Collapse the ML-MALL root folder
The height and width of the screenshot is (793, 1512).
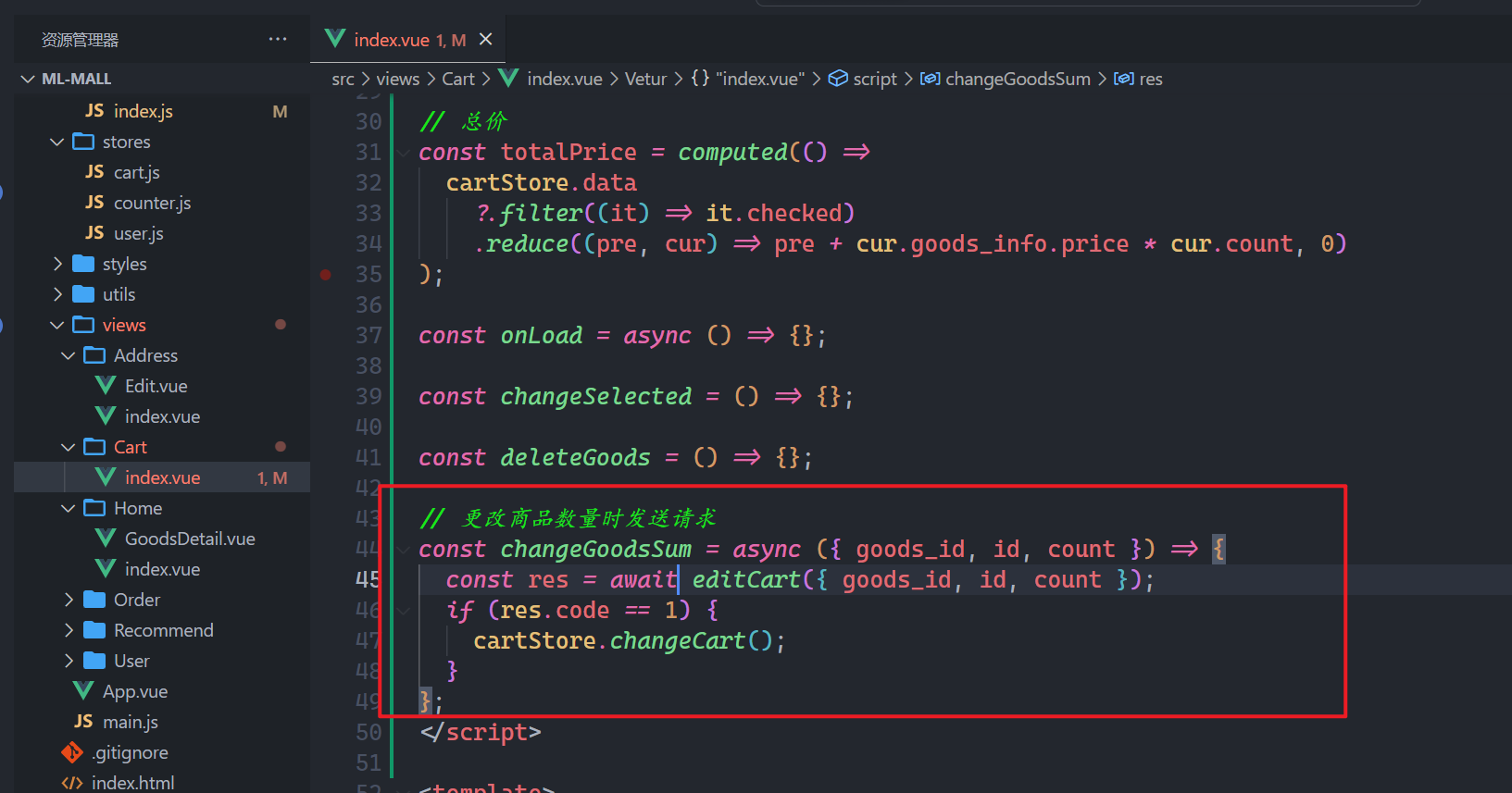click(28, 79)
